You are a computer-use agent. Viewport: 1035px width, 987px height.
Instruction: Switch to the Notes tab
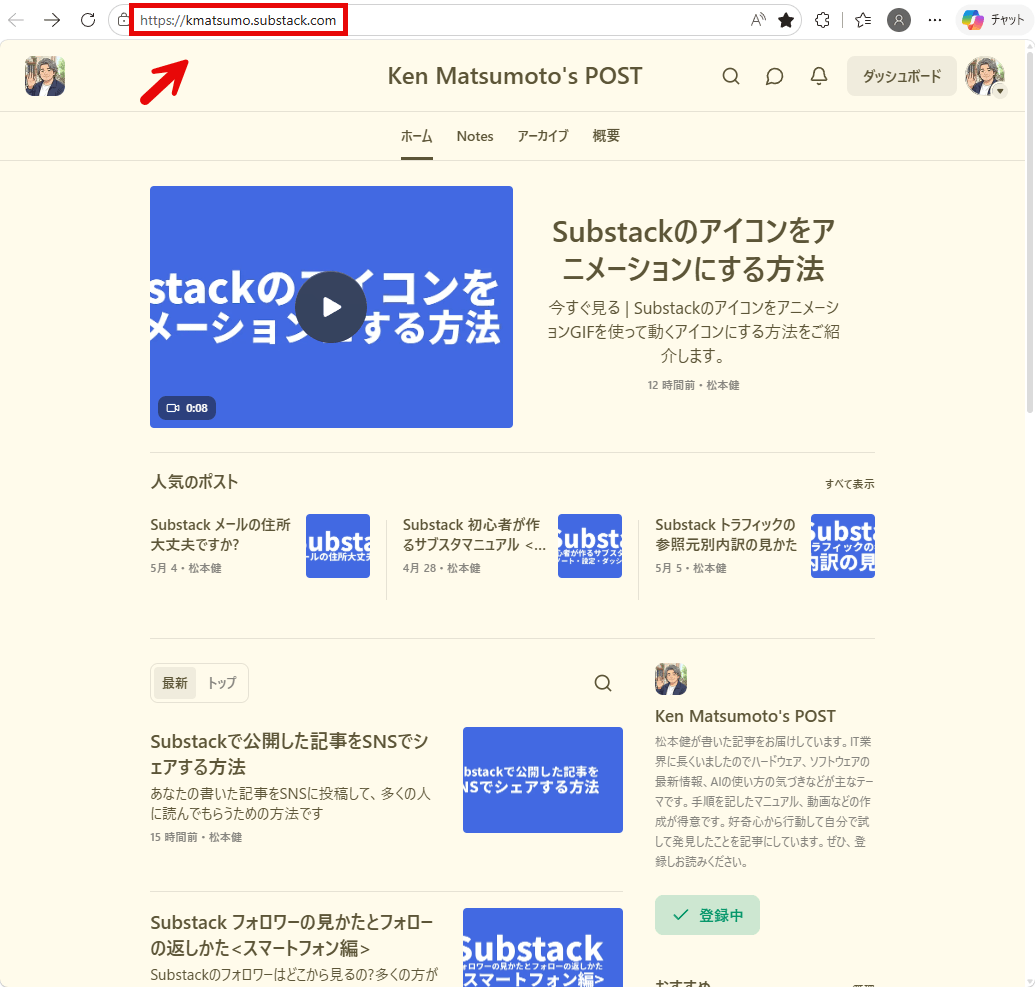coord(475,137)
